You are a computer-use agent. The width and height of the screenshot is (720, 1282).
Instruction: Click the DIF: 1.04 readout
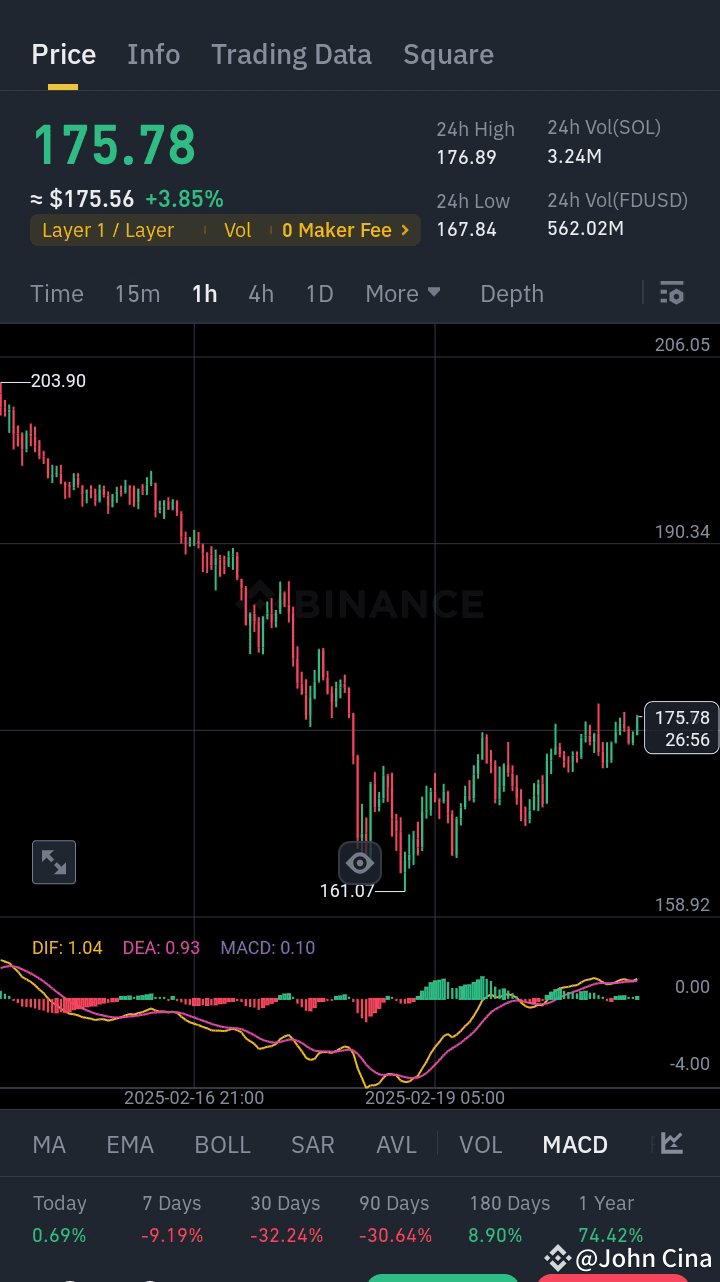[x=67, y=947]
